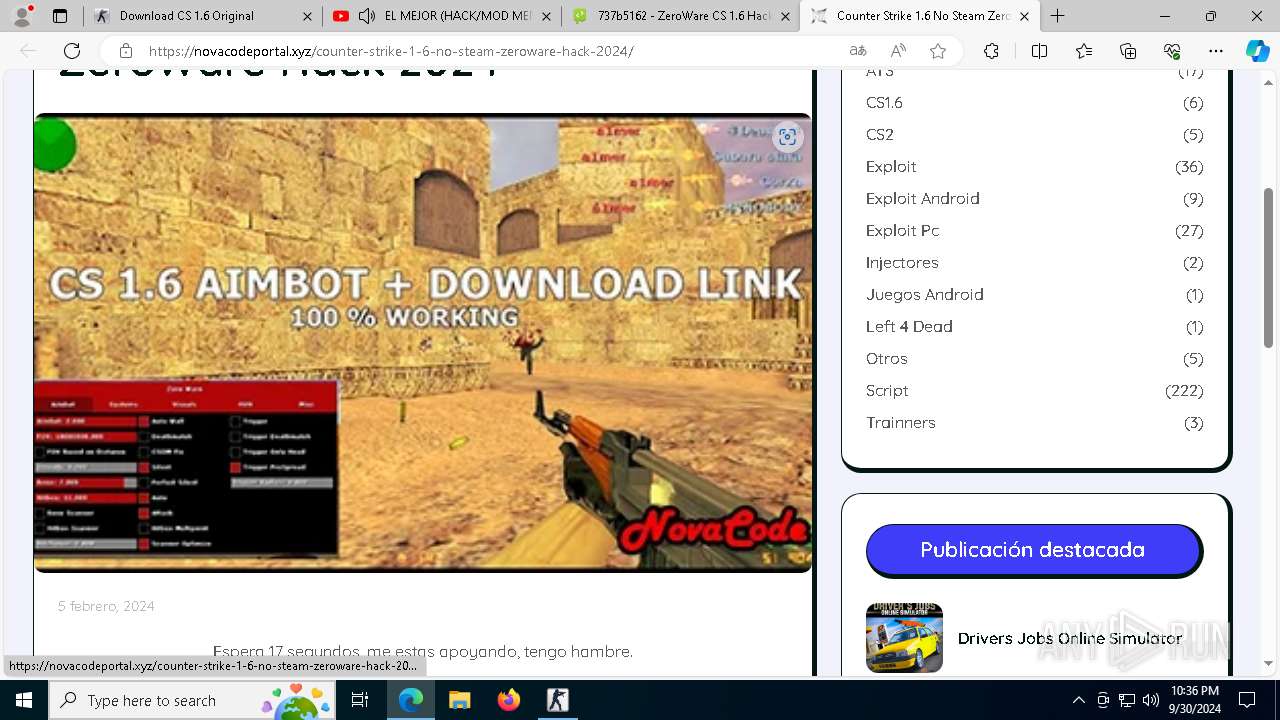Close the Download CS 1.6 Original tab
Image resolution: width=1280 pixels, height=720 pixels.
coord(307,16)
